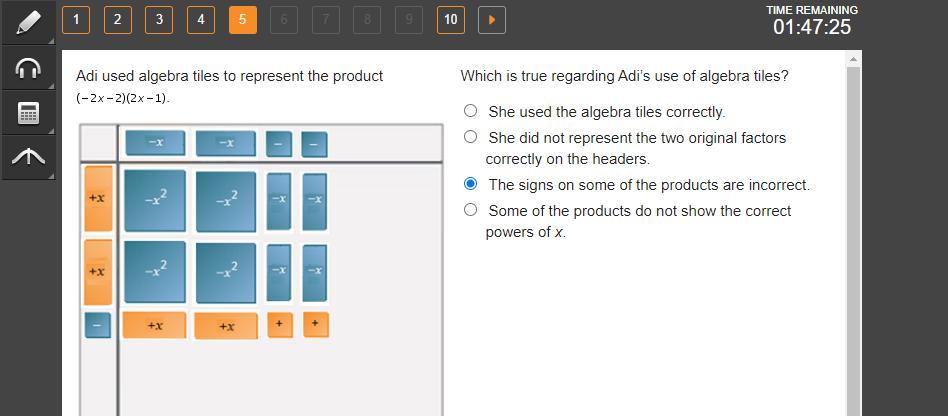Click the bottom-left orange +x product tile

click(155, 325)
